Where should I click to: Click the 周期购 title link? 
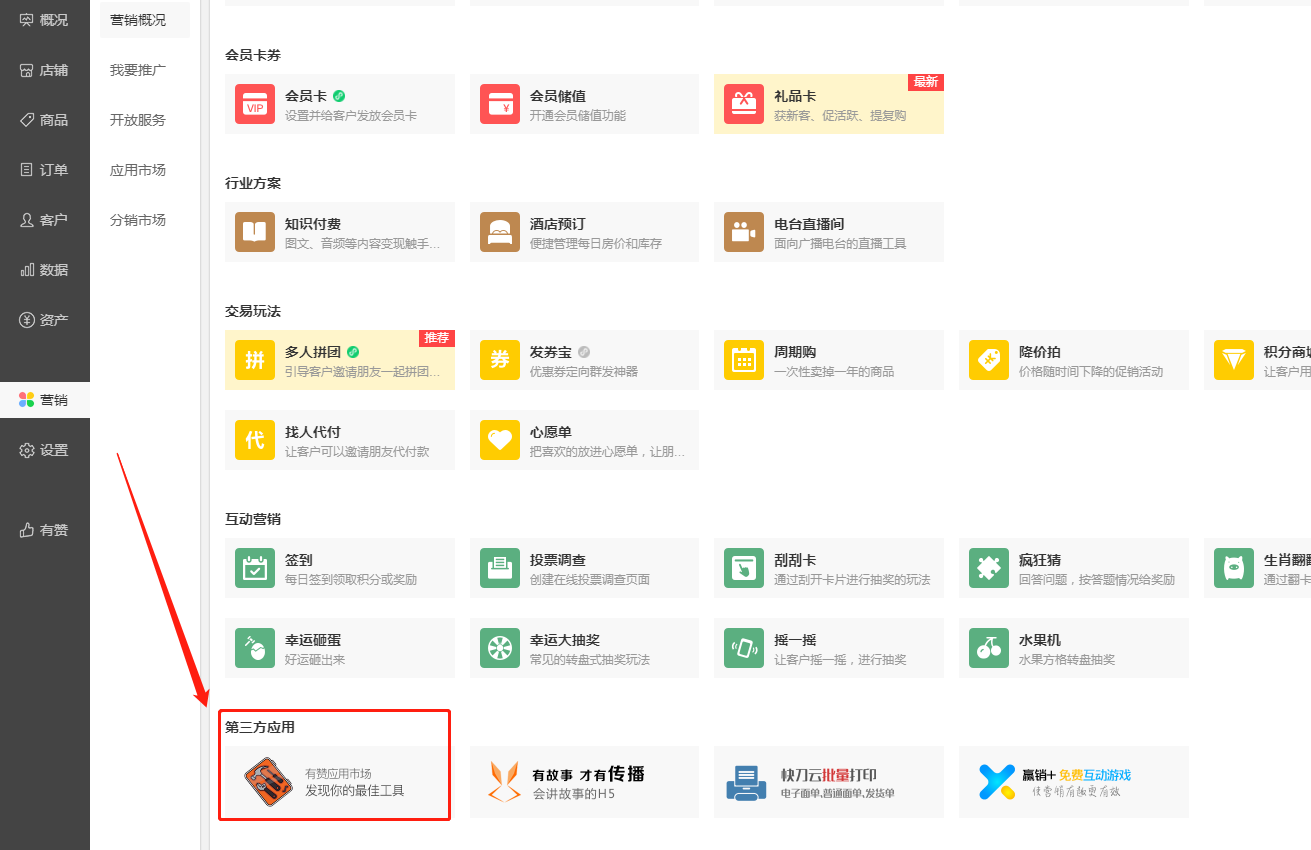[x=795, y=352]
